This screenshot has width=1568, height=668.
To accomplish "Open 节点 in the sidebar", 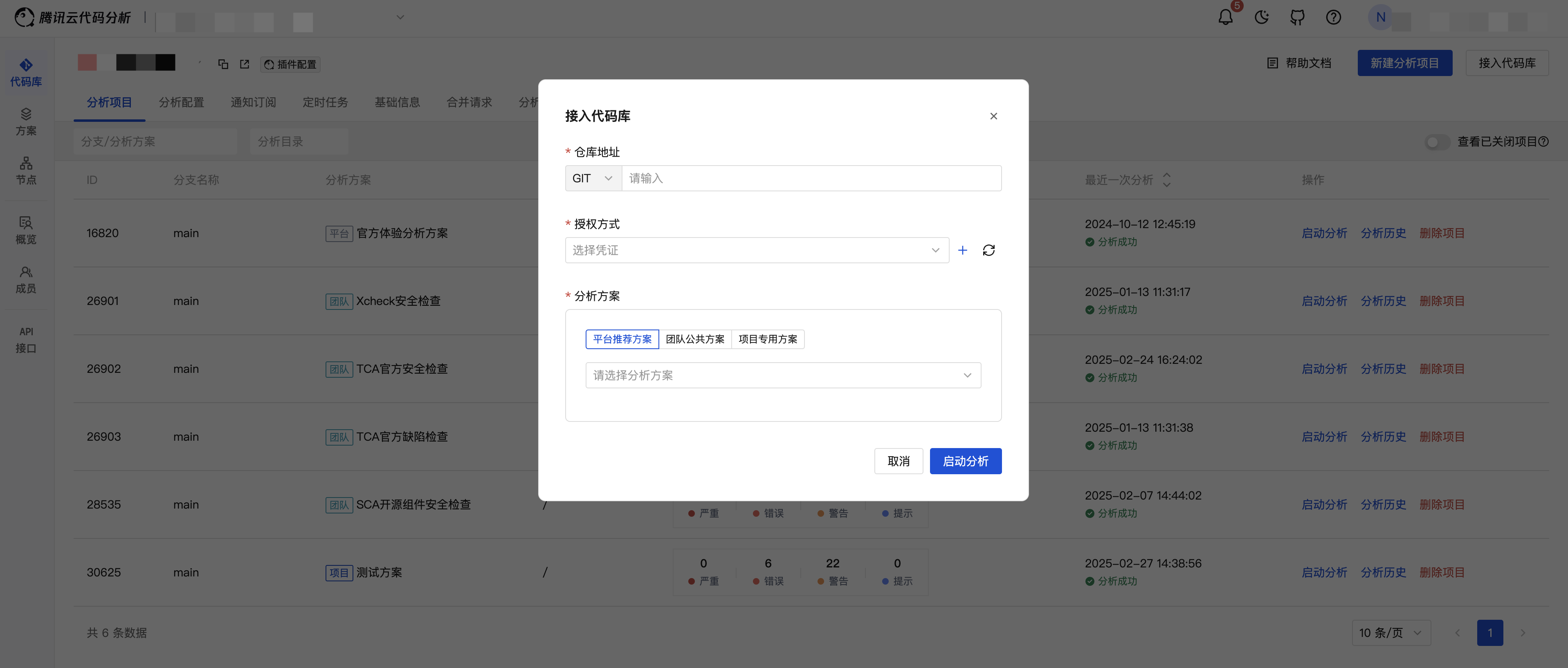I will [26, 171].
